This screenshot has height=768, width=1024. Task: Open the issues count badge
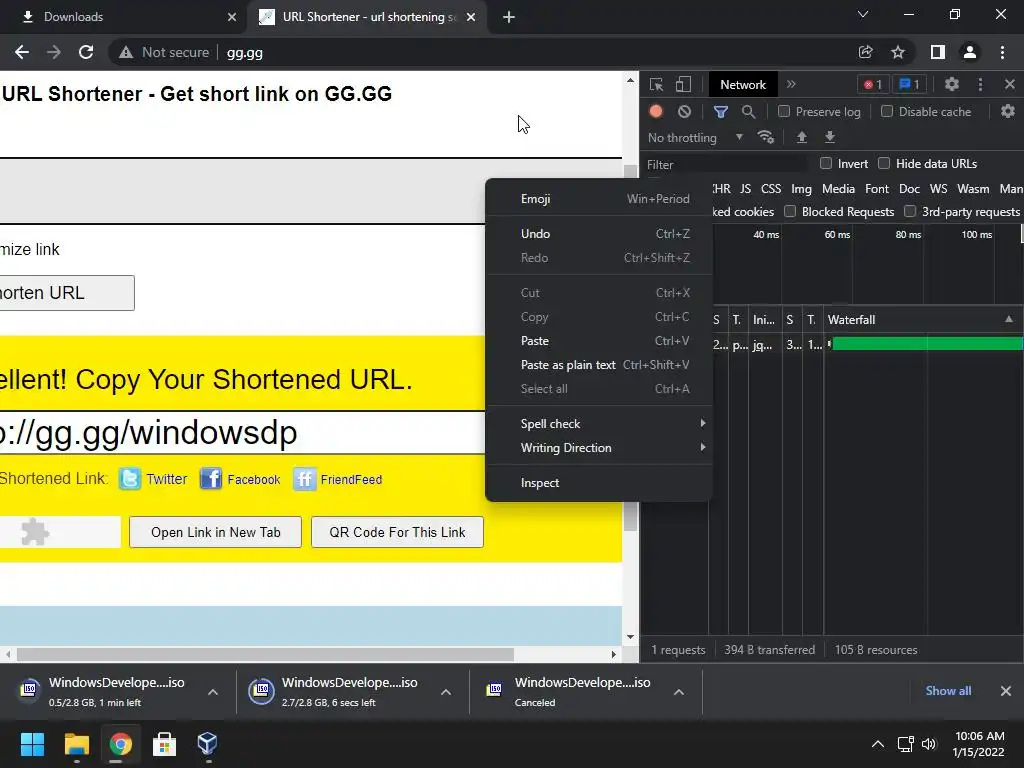coord(909,84)
